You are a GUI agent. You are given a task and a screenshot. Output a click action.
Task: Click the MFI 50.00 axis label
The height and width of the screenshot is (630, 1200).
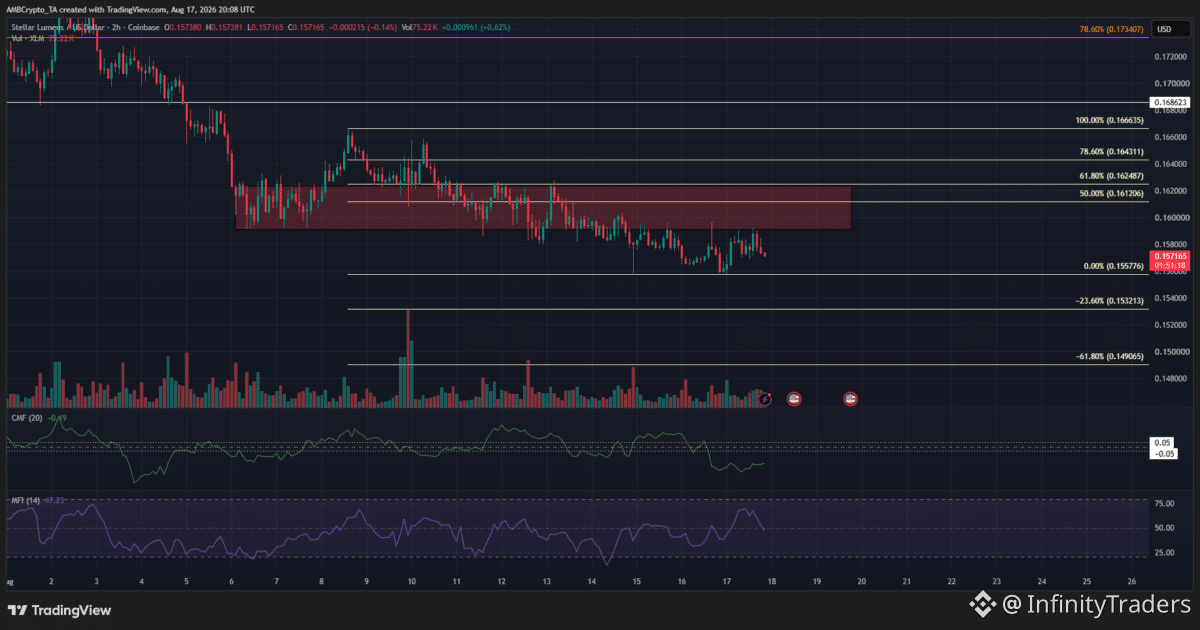pos(1164,528)
